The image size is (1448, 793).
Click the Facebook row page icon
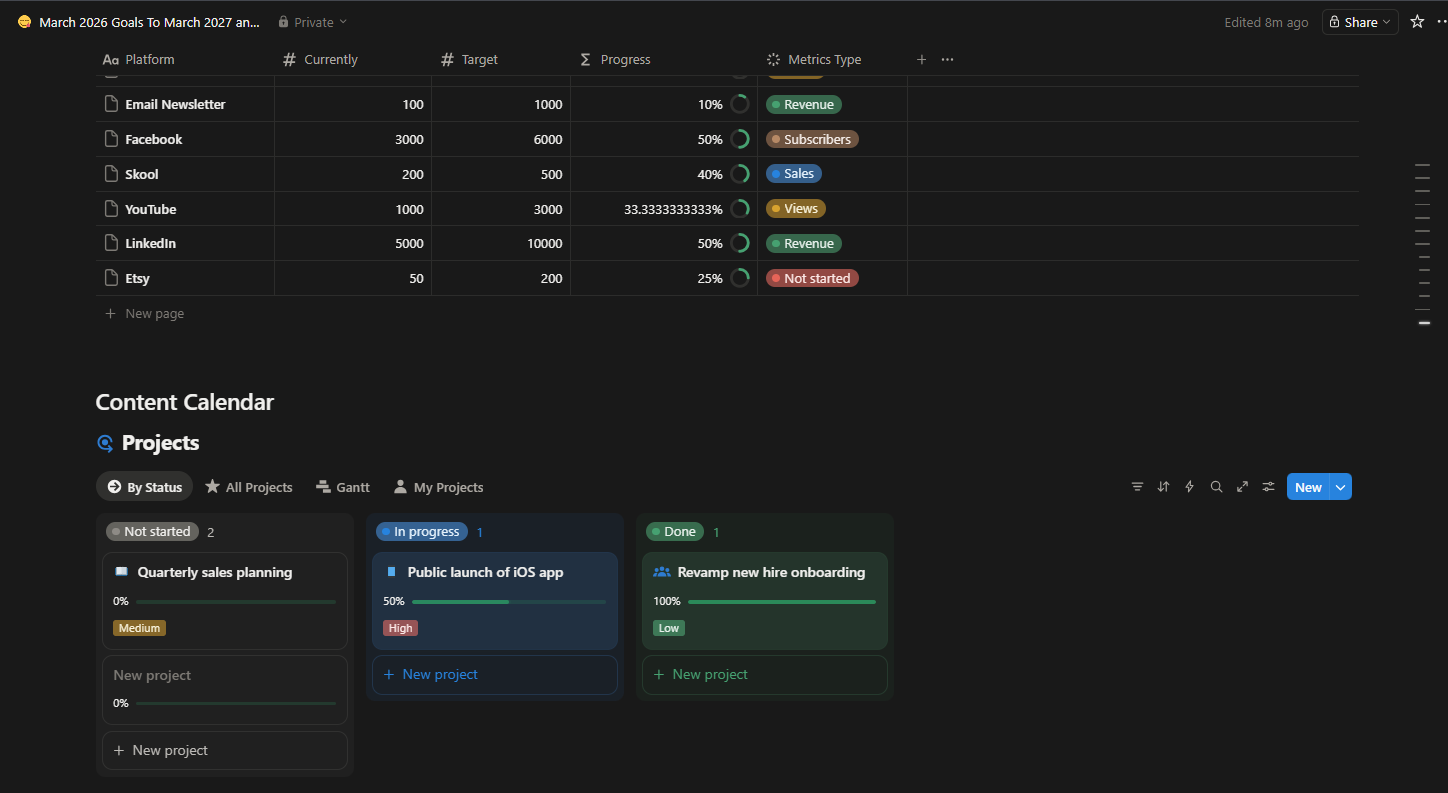[112, 139]
